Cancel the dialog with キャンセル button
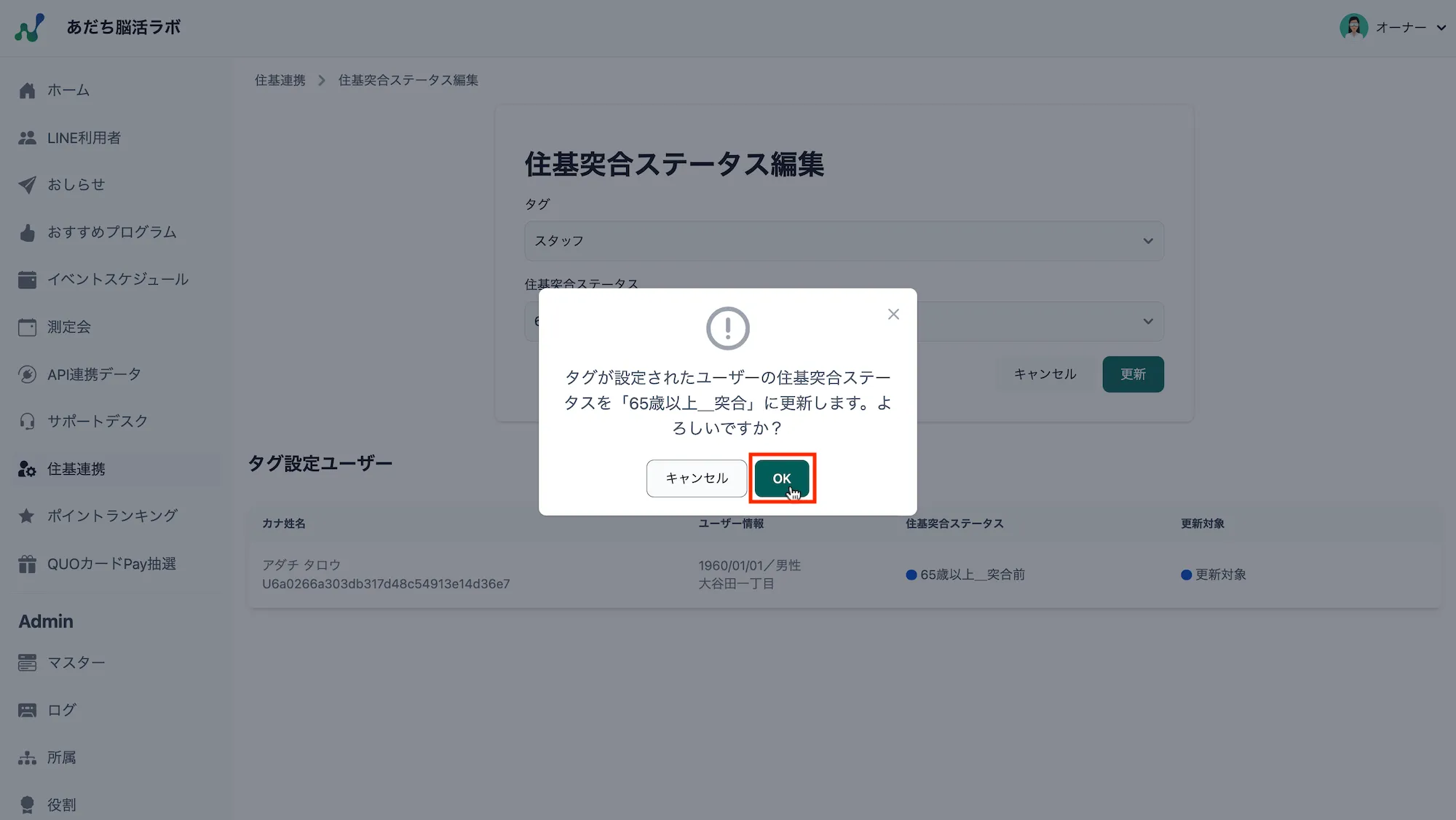The height and width of the screenshot is (820, 1456). click(695, 478)
